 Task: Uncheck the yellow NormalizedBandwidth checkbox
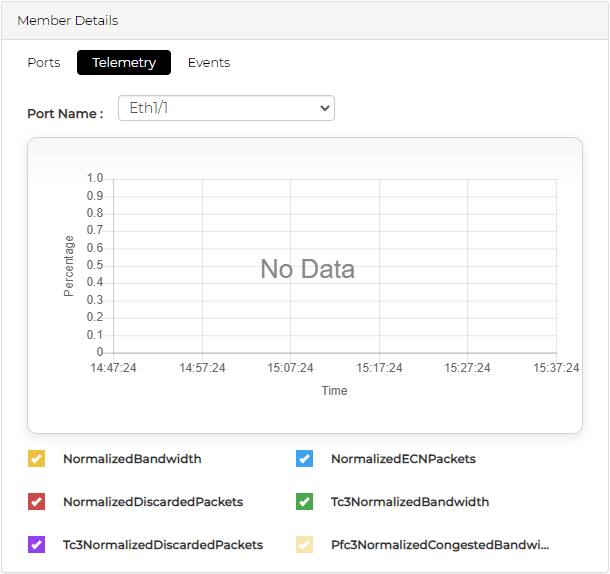point(37,459)
